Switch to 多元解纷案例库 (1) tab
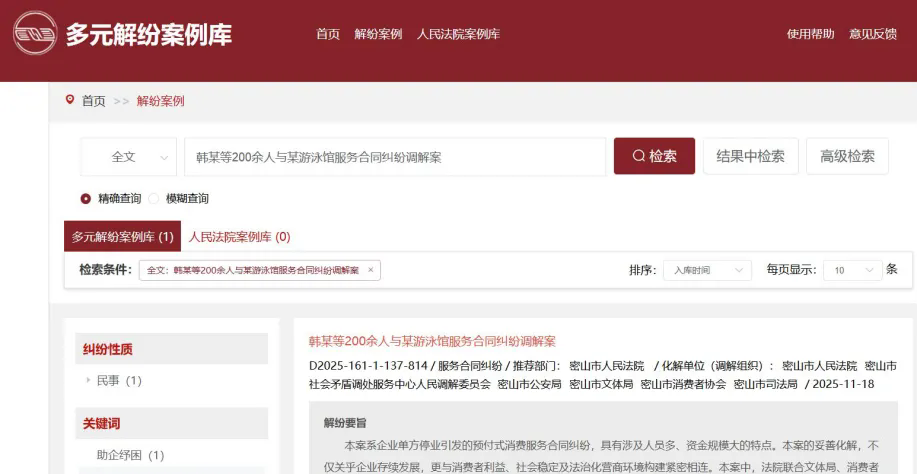The width and height of the screenshot is (918, 474). point(122,237)
